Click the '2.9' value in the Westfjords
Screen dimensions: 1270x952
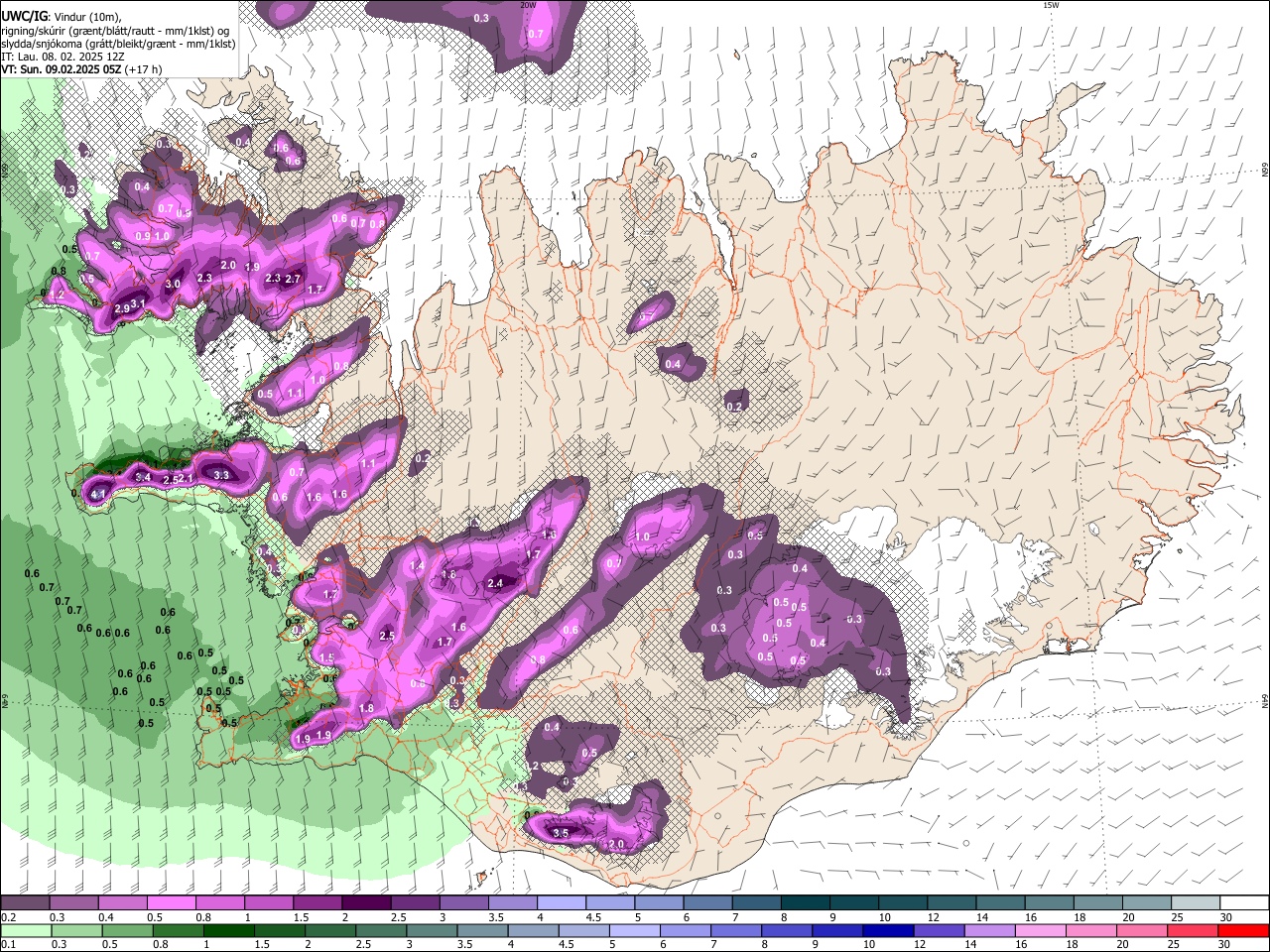point(122,309)
